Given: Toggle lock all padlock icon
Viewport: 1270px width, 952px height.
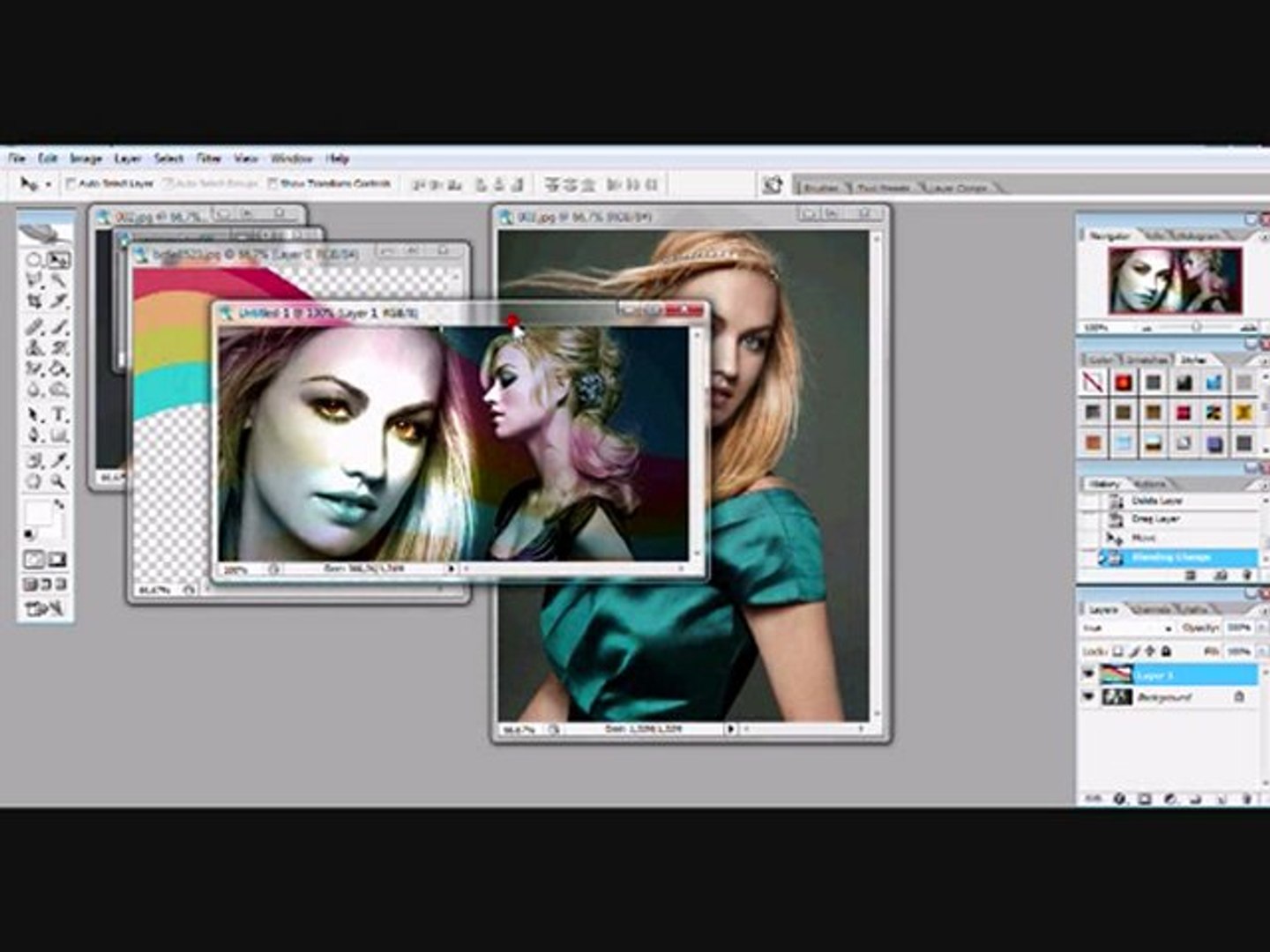Looking at the screenshot, I should (1167, 651).
